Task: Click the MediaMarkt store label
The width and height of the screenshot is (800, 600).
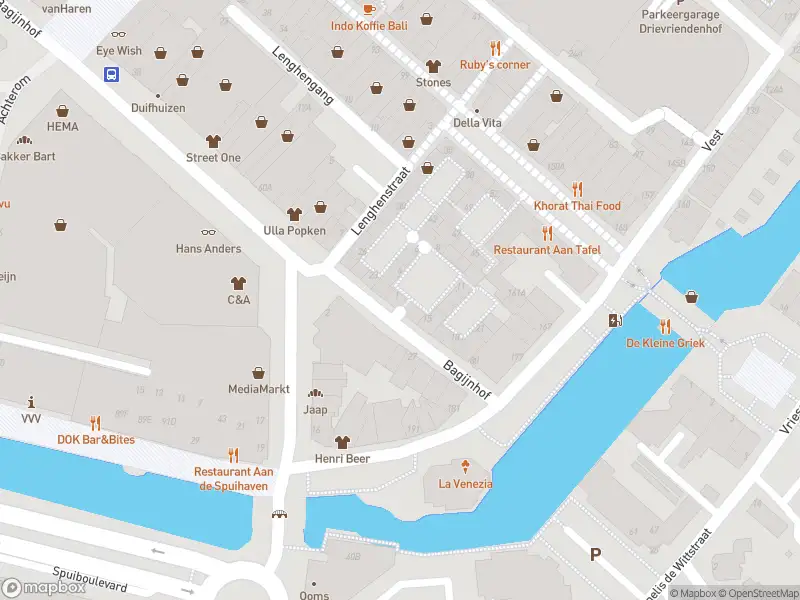Action: 259,389
